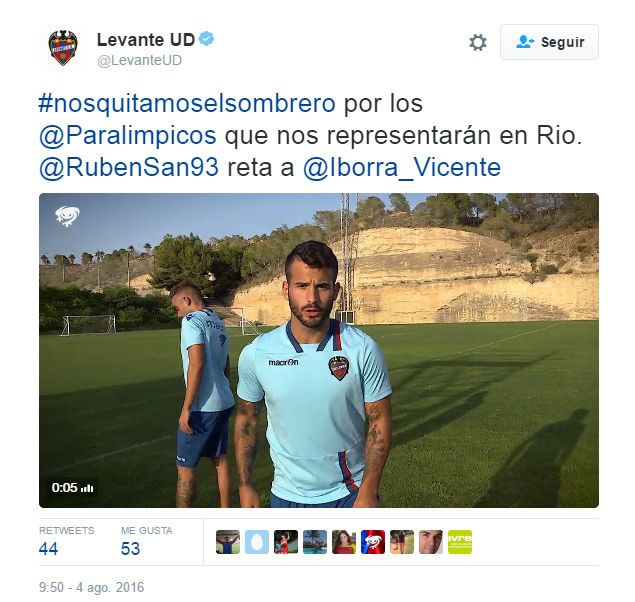The width and height of the screenshot is (635, 602).
Task: Open the @Paralimpicos mention
Action: [x=128, y=135]
